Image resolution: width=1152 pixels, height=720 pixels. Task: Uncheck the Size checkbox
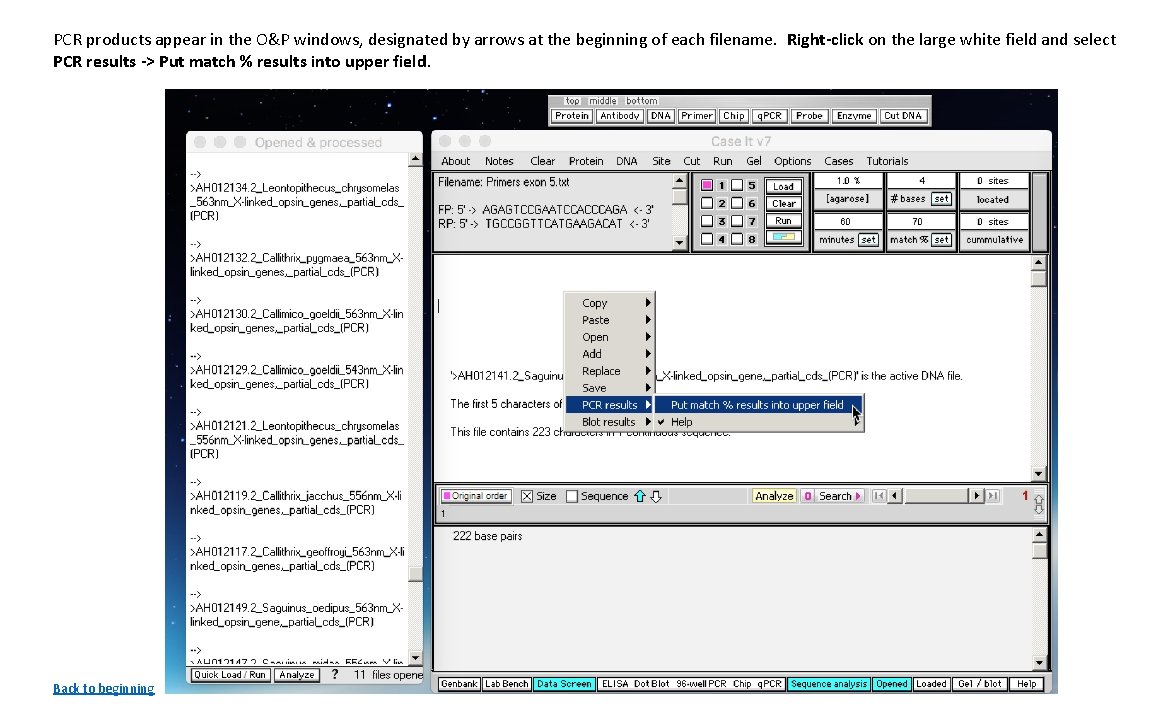(527, 496)
